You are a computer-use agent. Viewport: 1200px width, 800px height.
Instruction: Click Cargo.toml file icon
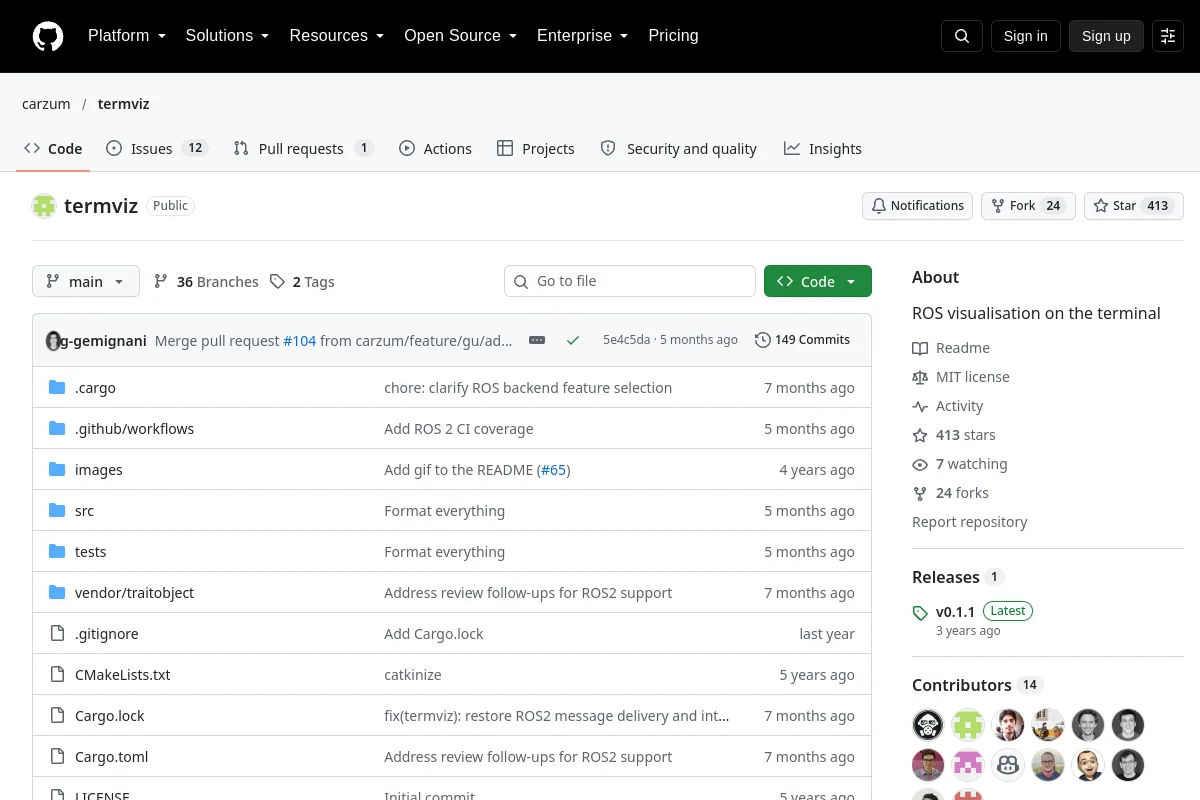point(57,757)
